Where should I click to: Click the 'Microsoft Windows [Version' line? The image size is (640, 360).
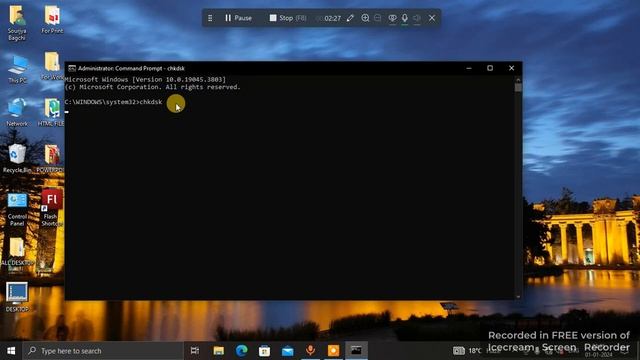click(145, 80)
